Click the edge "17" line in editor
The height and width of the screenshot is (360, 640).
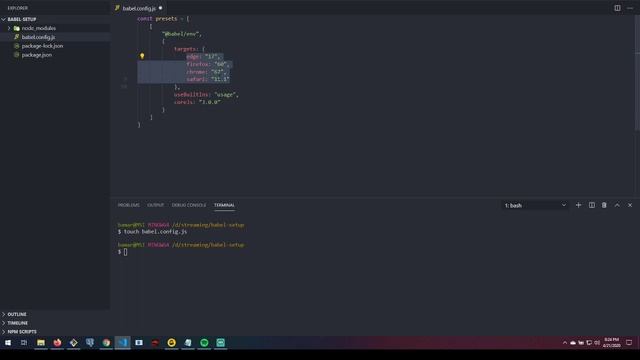click(203, 56)
